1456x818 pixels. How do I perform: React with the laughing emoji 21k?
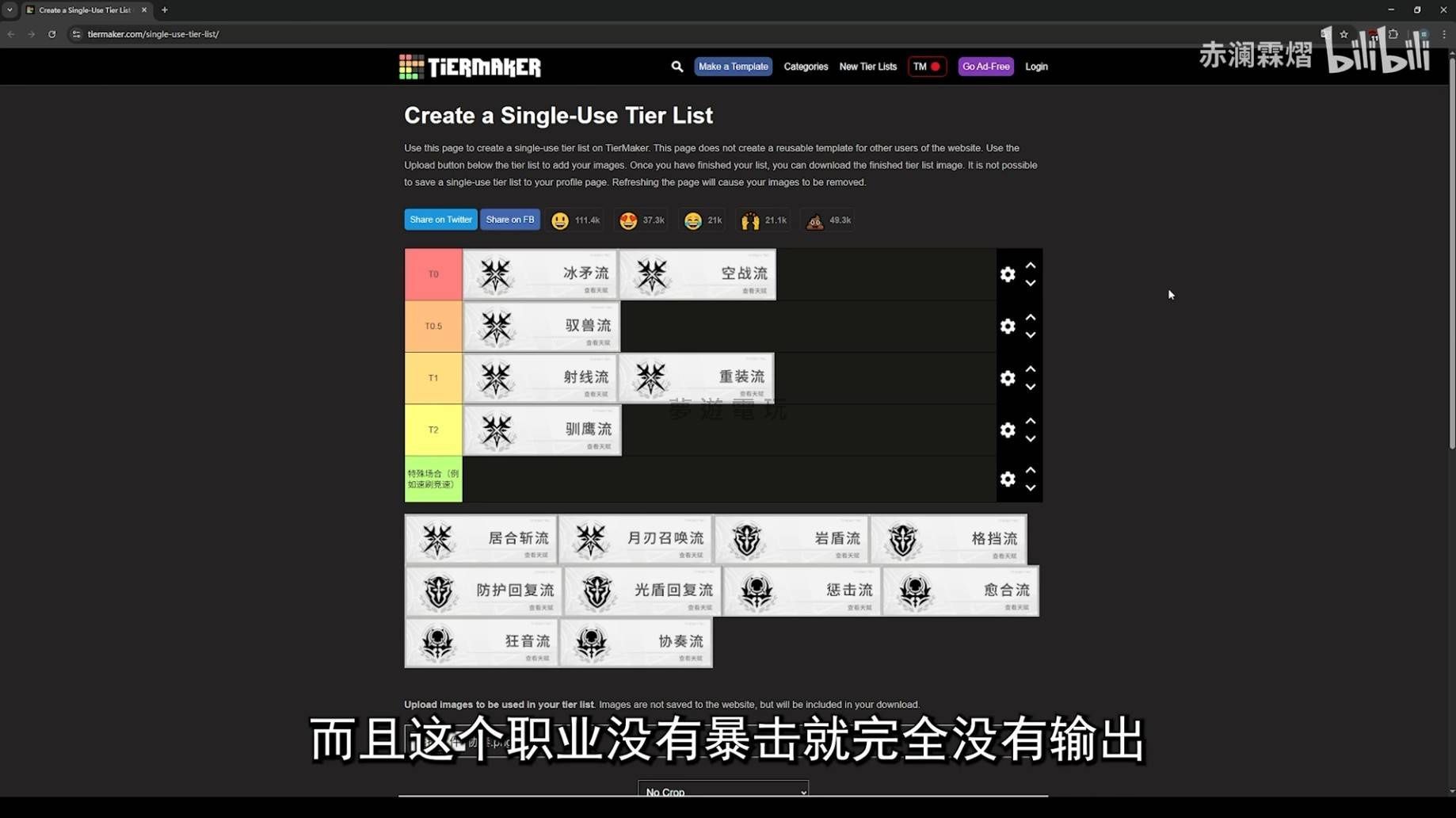[x=703, y=220]
